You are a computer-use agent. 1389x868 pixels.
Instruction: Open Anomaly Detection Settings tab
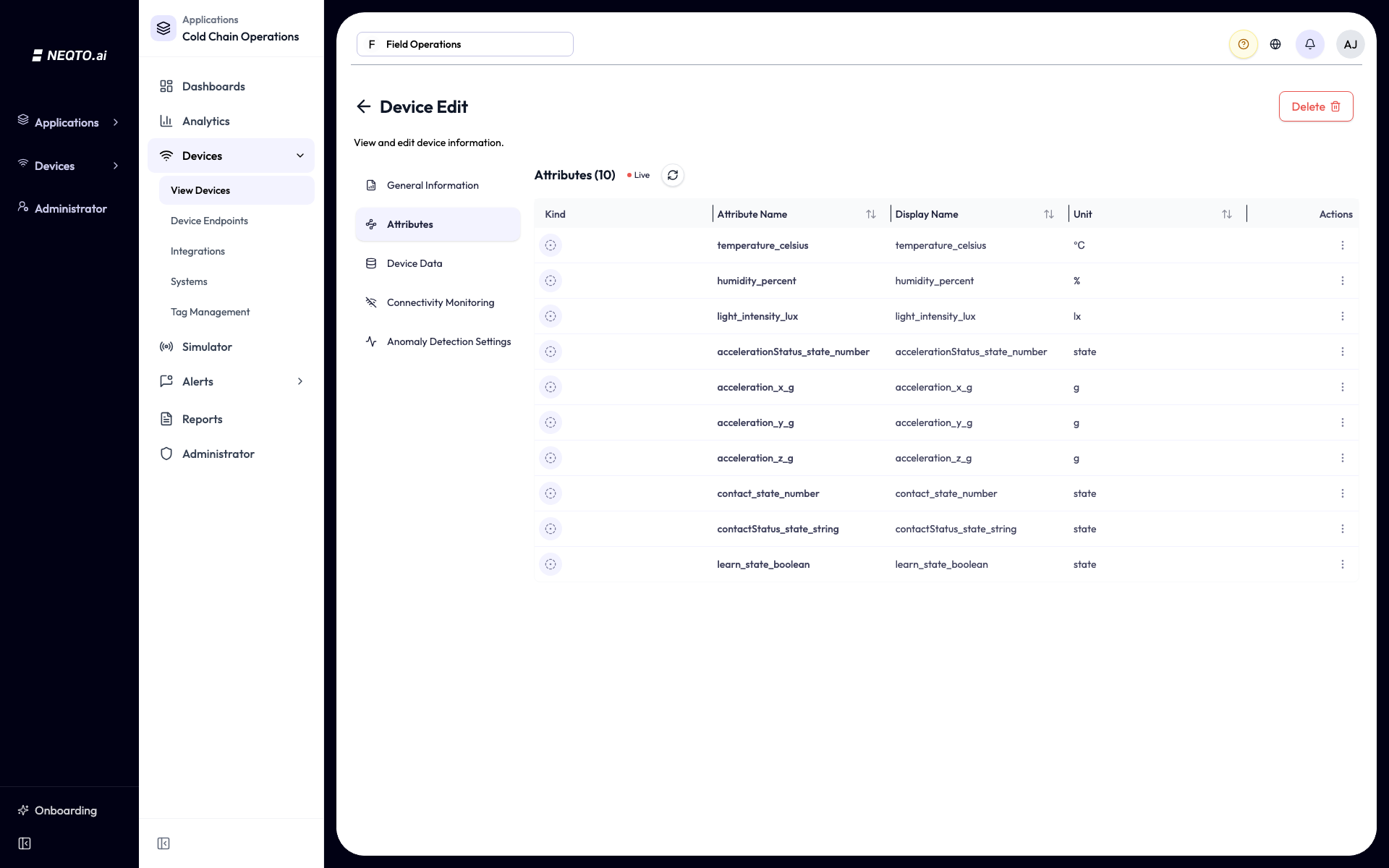(x=438, y=341)
